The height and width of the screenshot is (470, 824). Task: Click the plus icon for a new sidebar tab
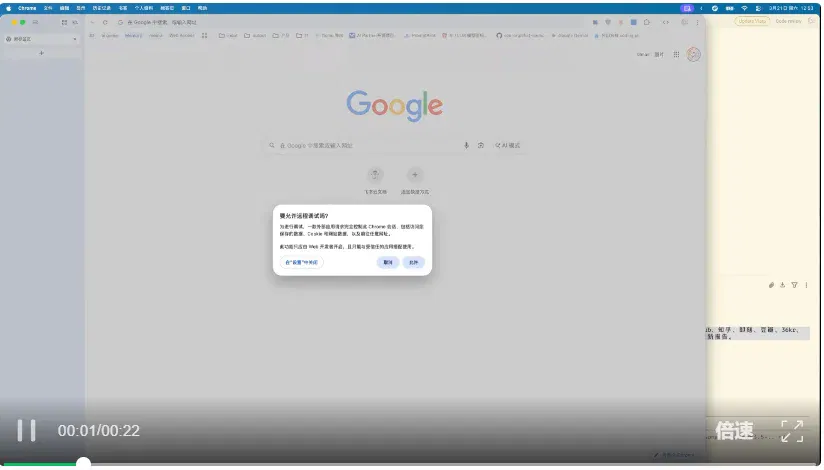pos(42,53)
